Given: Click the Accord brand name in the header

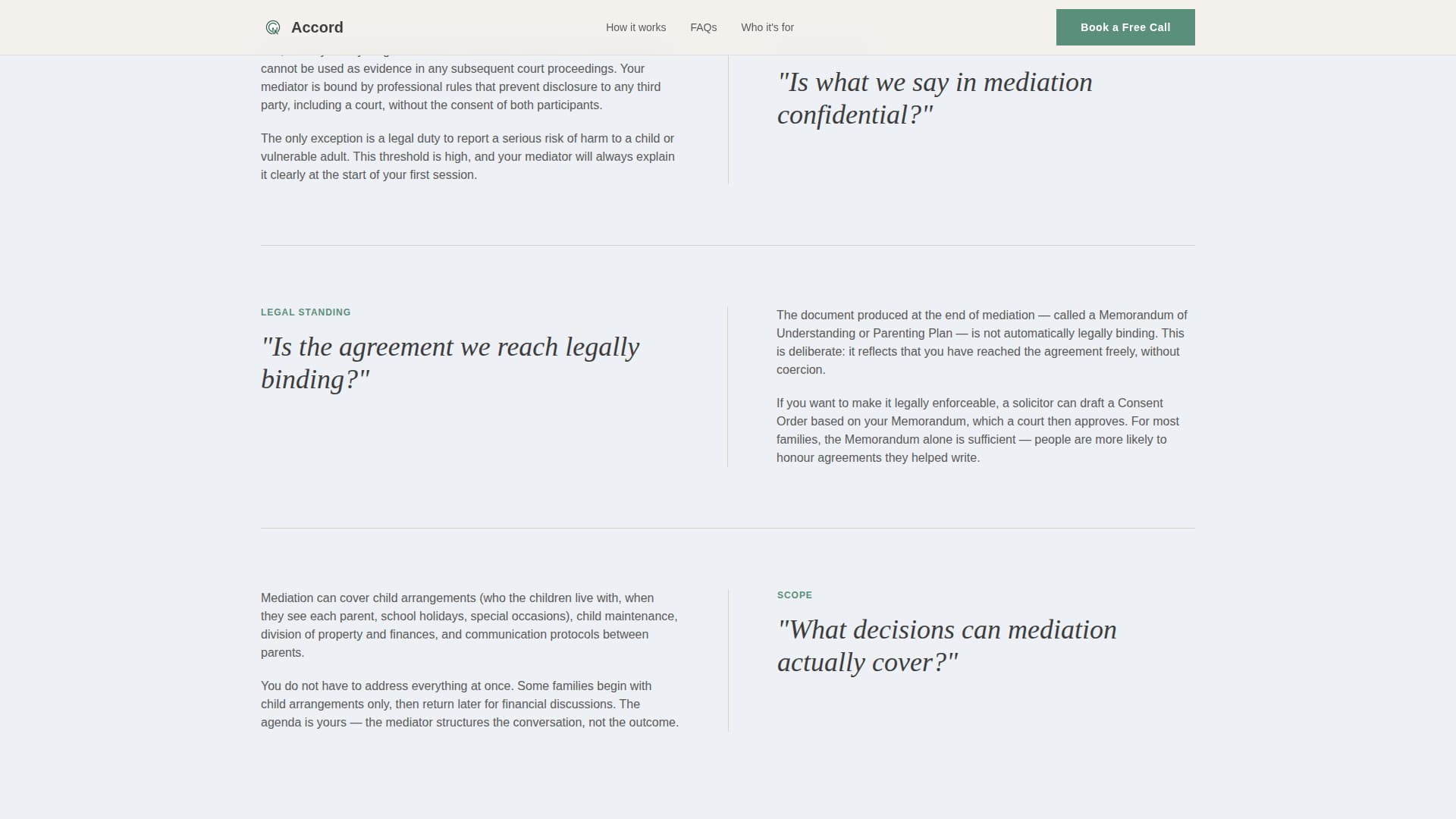Looking at the screenshot, I should (x=317, y=27).
